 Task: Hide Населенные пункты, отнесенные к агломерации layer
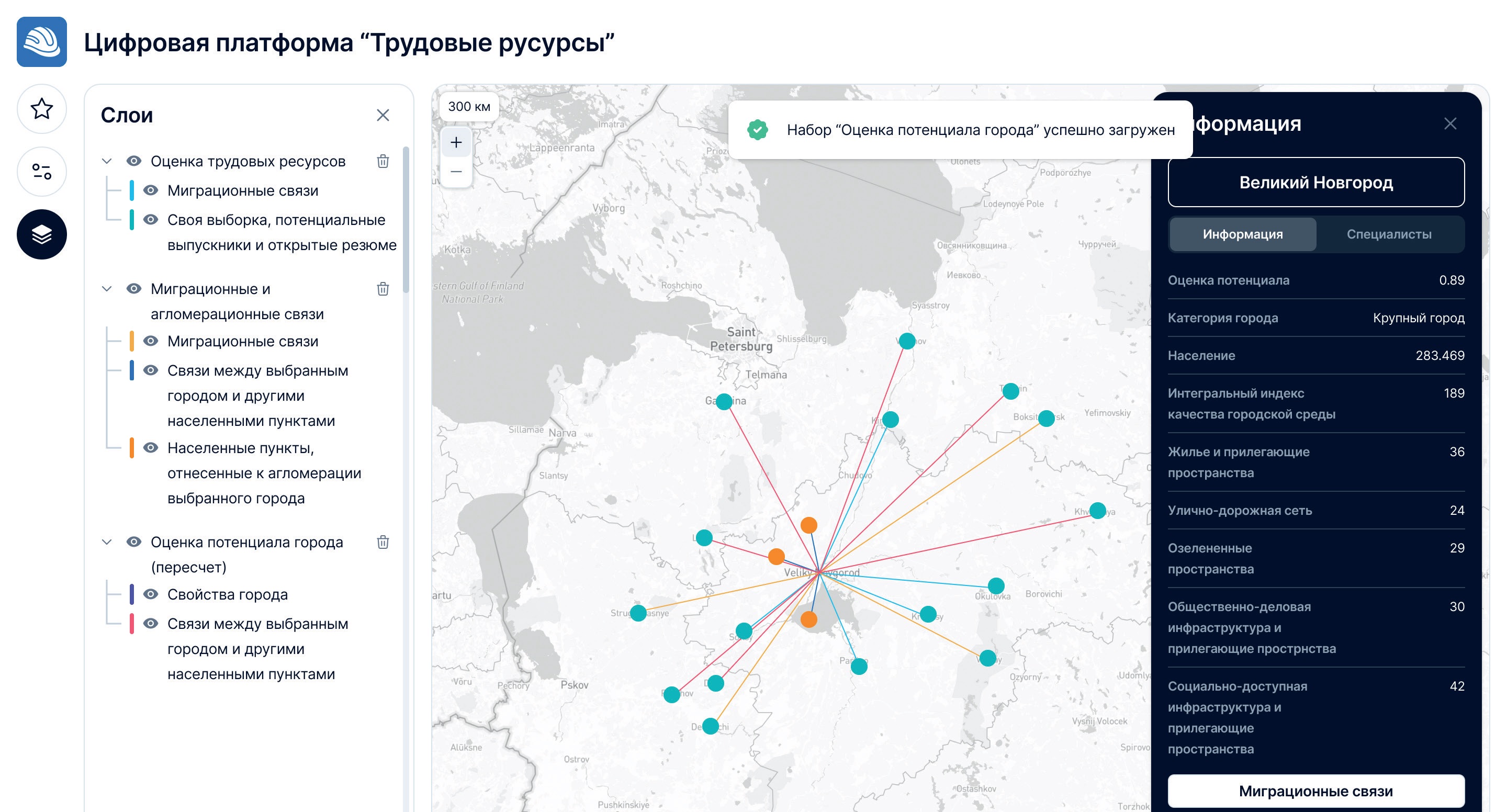(150, 447)
